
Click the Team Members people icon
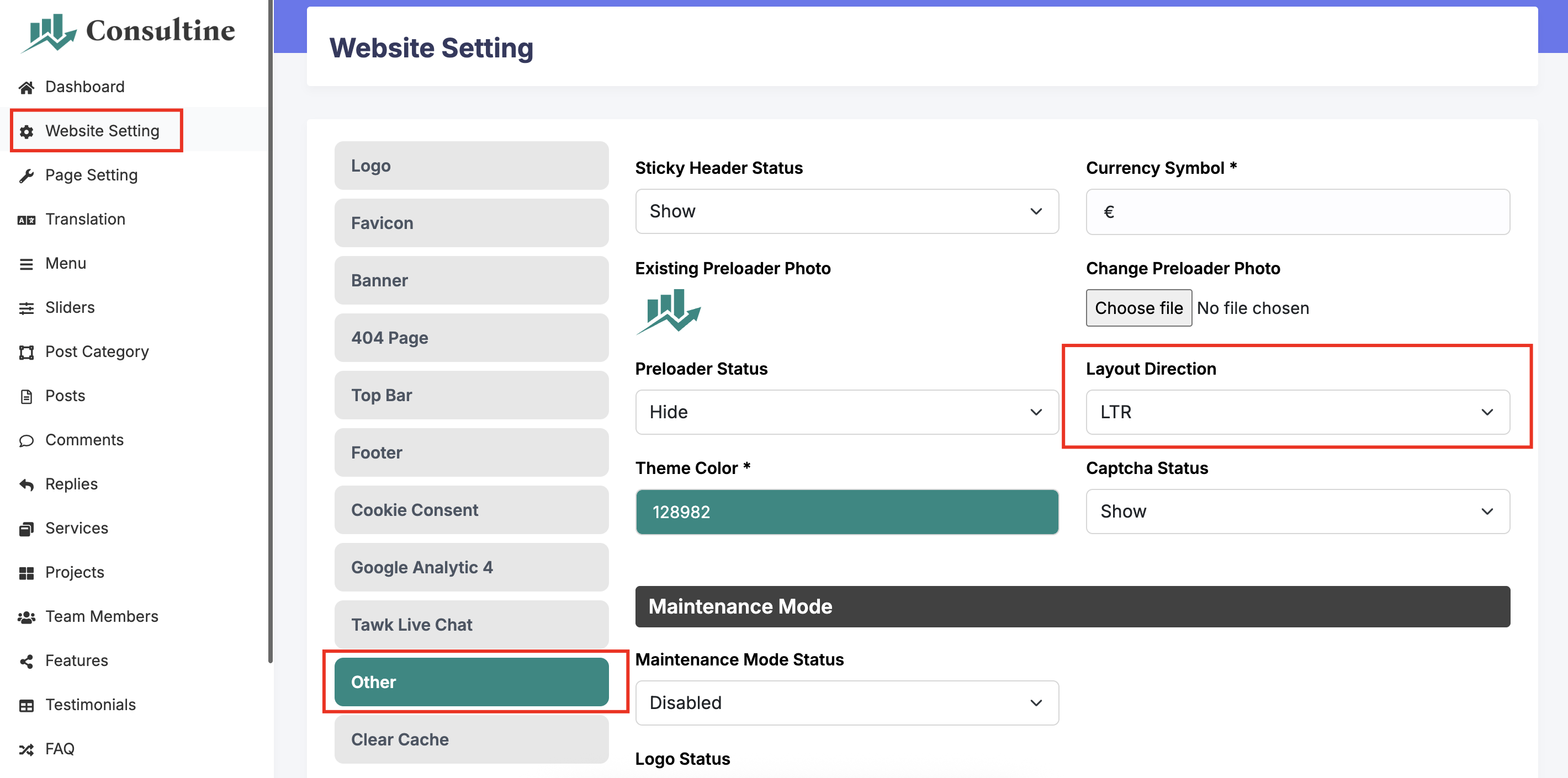coord(26,617)
